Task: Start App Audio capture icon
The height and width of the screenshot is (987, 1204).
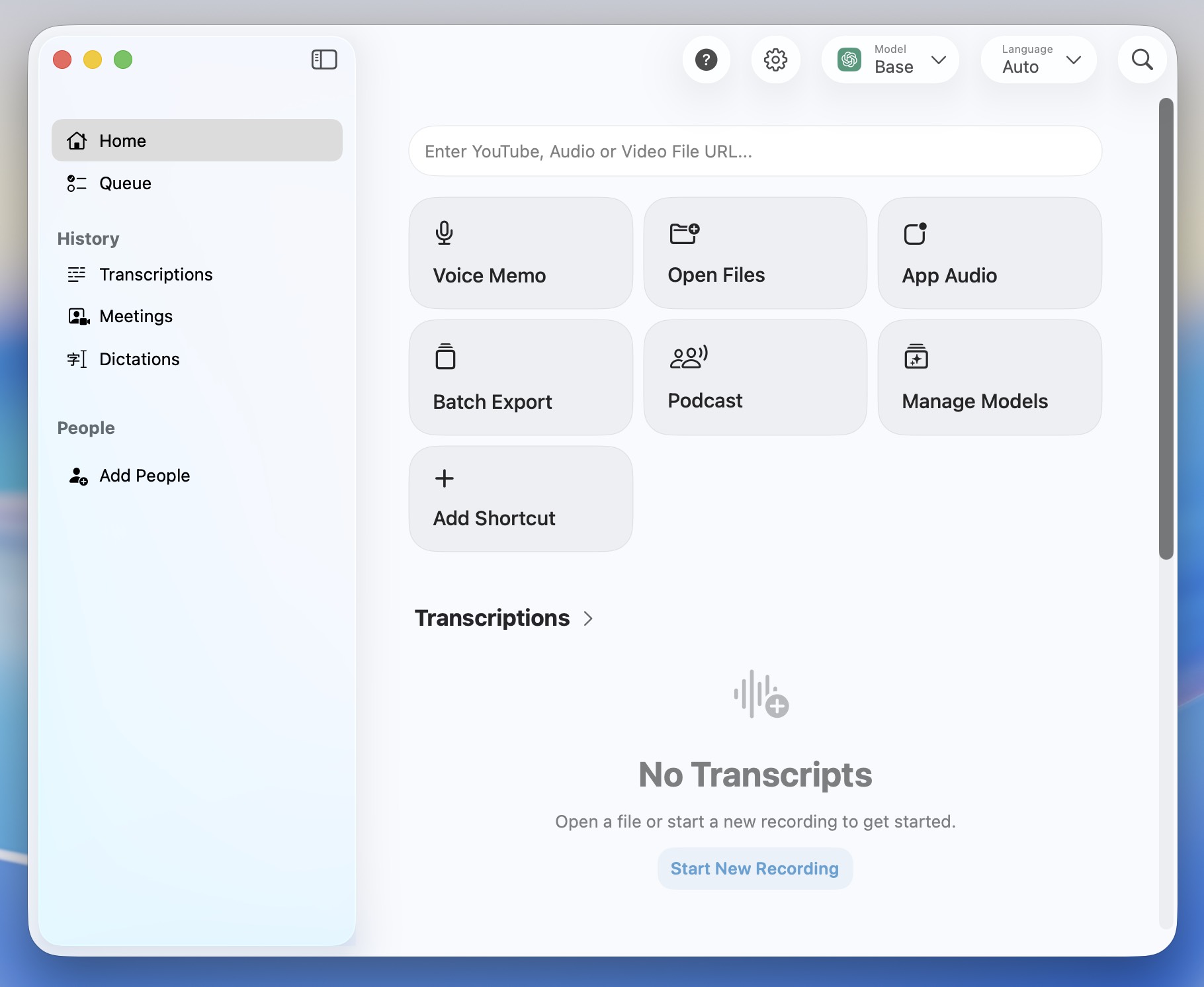Action: 915,233
